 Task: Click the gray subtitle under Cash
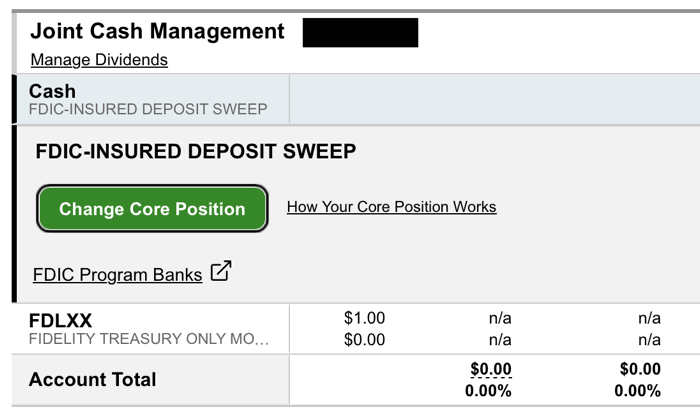(x=148, y=109)
